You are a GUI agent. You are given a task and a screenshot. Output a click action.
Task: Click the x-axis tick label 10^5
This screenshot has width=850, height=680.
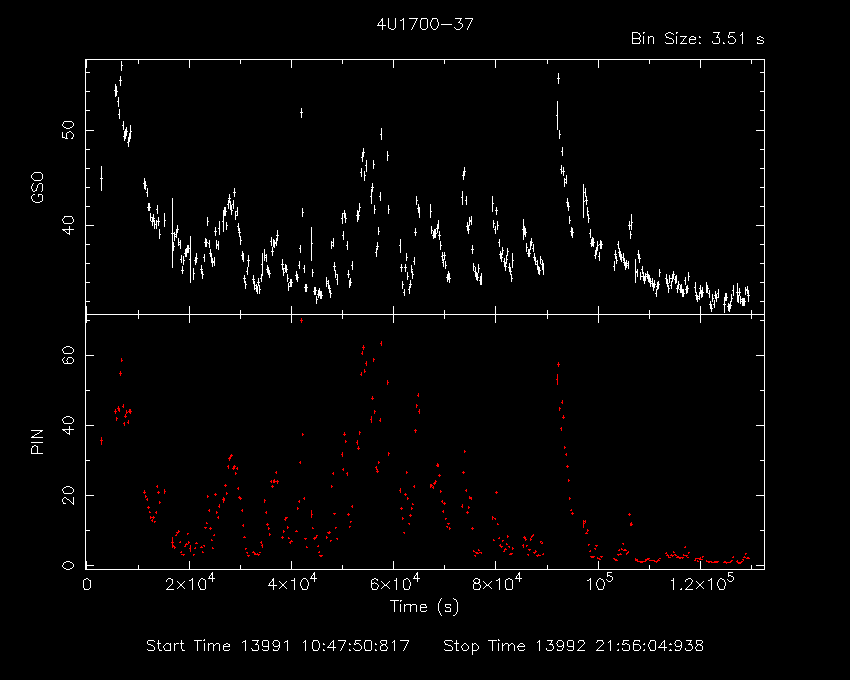pos(598,582)
